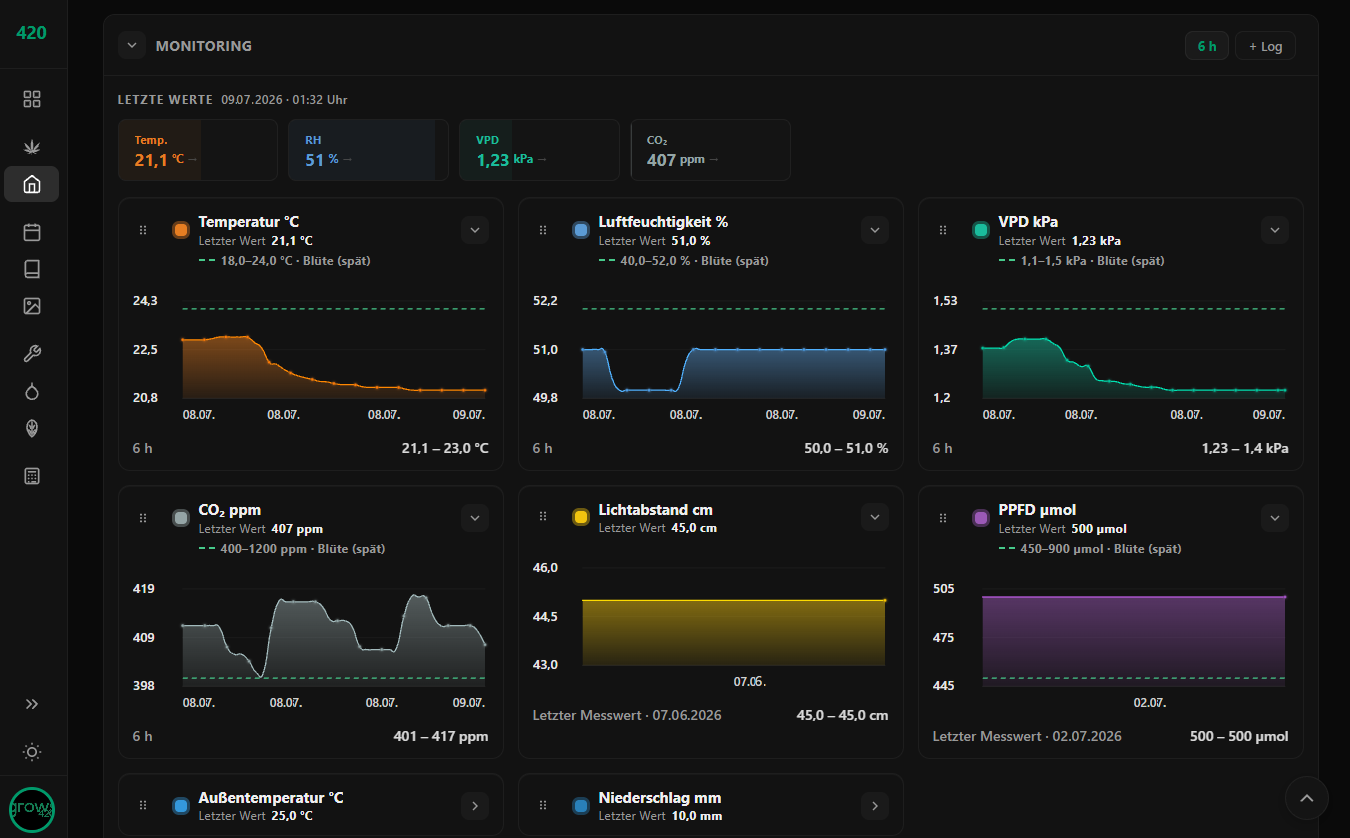Click the RH 51 % summary tile
Viewport: 1350px width, 838px height.
(x=368, y=150)
